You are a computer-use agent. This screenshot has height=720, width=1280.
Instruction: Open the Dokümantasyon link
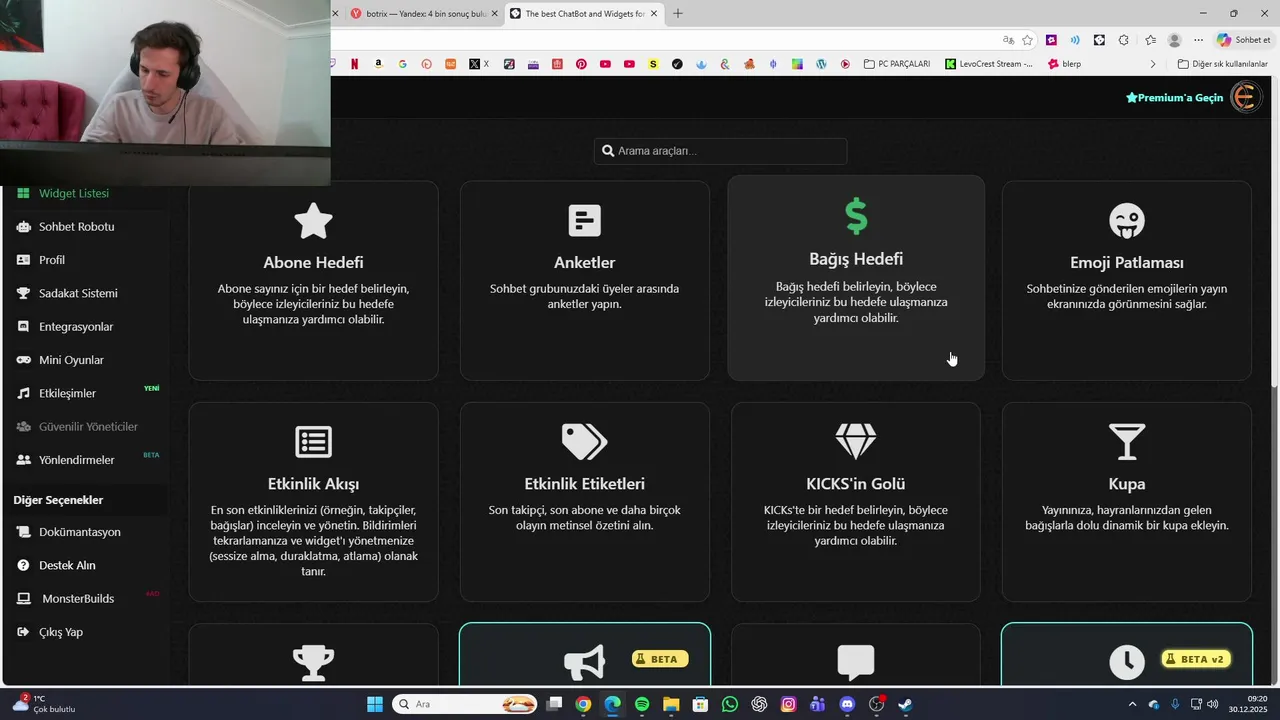(x=80, y=532)
